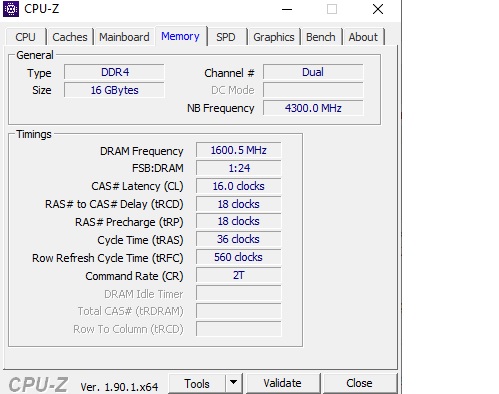Switch to the CPU tab

click(x=25, y=37)
